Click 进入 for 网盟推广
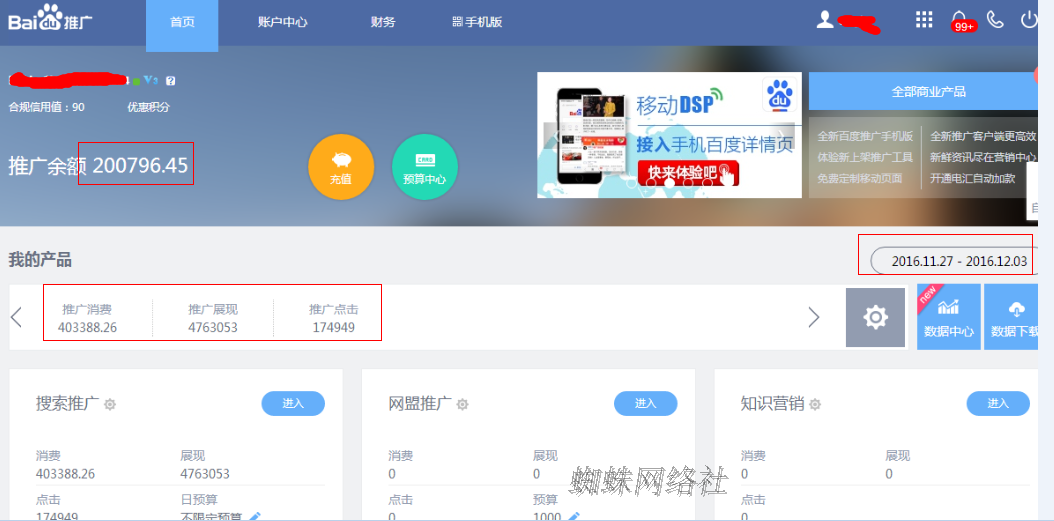This screenshot has width=1054, height=521. click(645, 403)
